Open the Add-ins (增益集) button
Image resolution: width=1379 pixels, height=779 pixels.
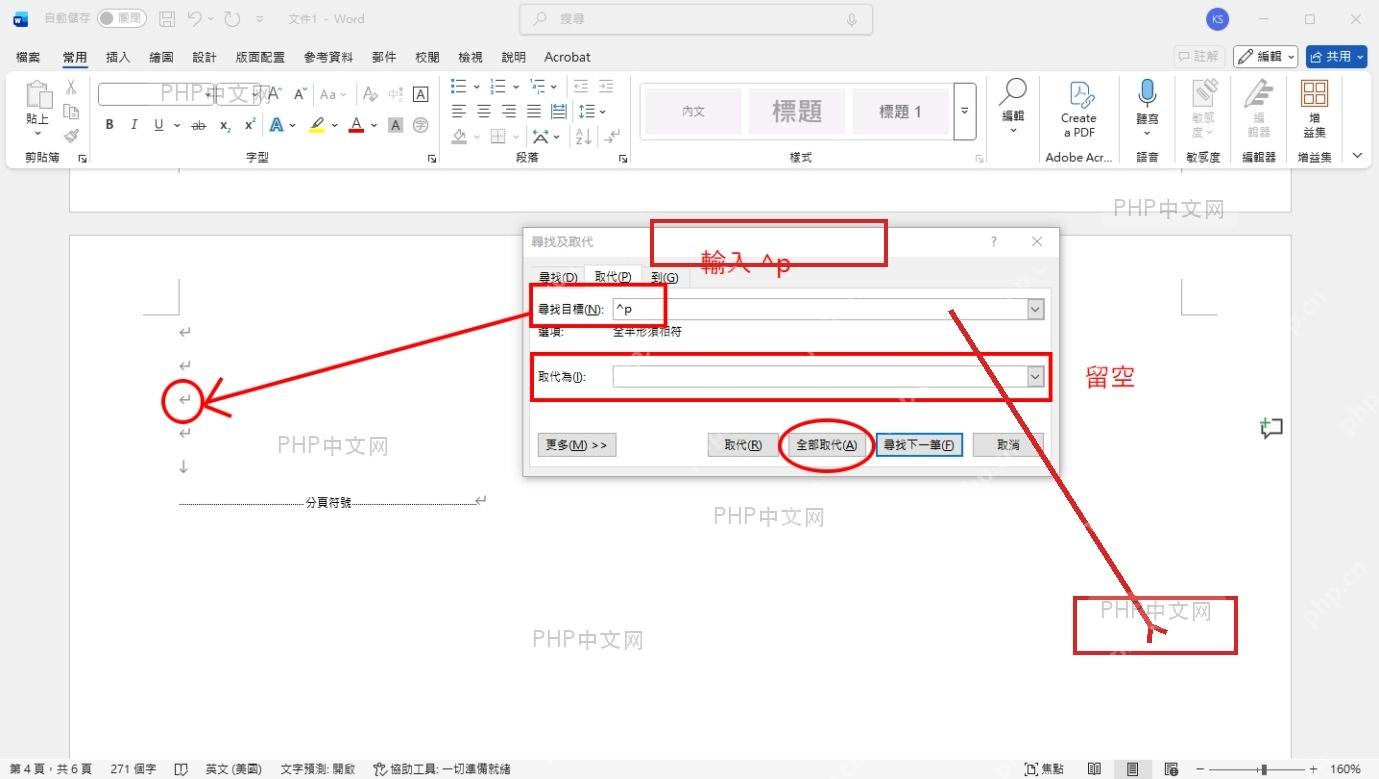[x=1314, y=108]
